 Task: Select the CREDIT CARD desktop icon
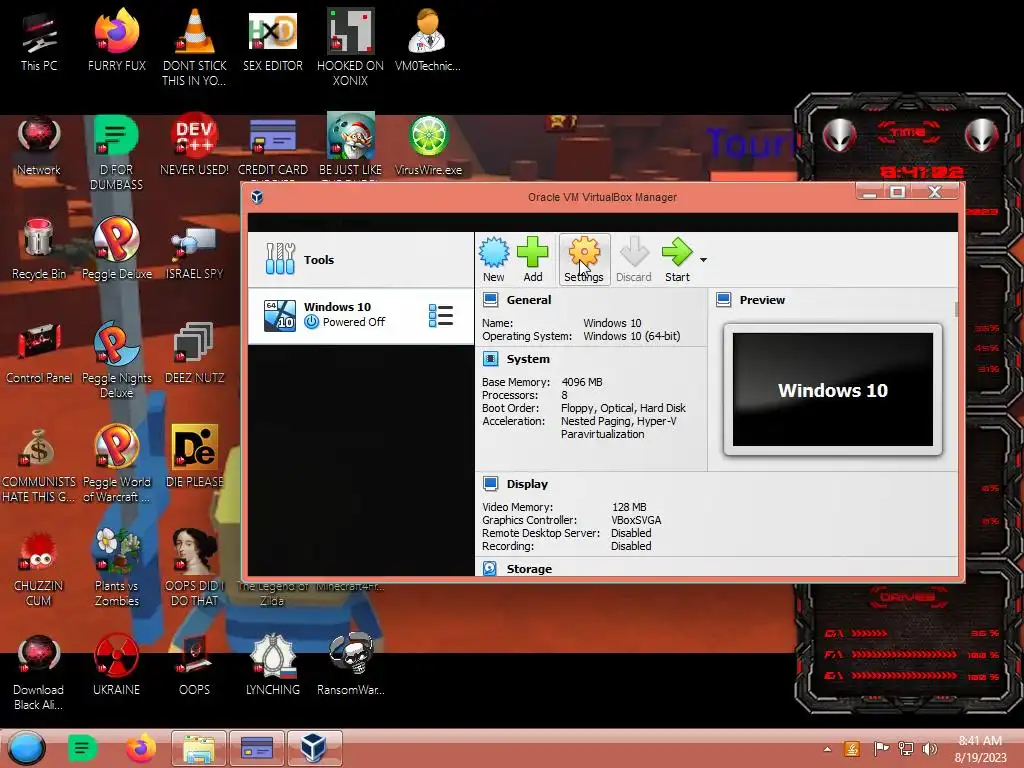click(x=273, y=148)
